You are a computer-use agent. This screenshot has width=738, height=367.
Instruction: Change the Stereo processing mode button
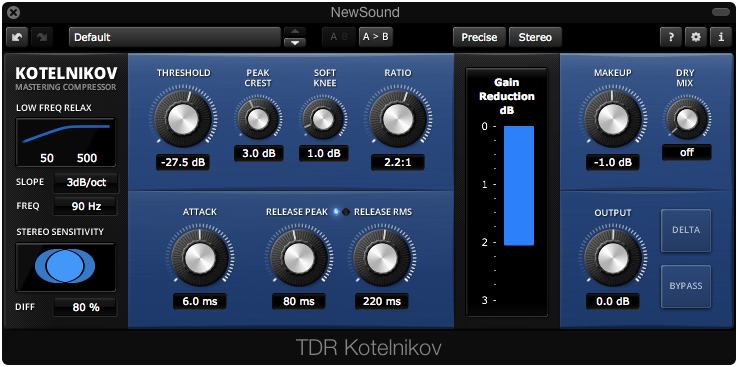point(535,37)
